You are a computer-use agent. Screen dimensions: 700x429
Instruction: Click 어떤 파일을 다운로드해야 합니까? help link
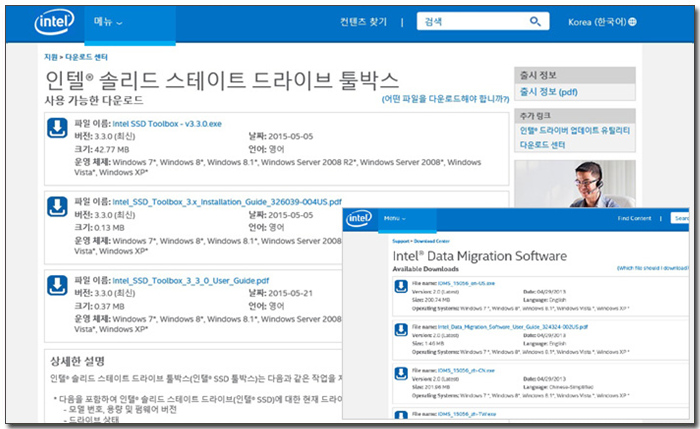click(x=445, y=99)
